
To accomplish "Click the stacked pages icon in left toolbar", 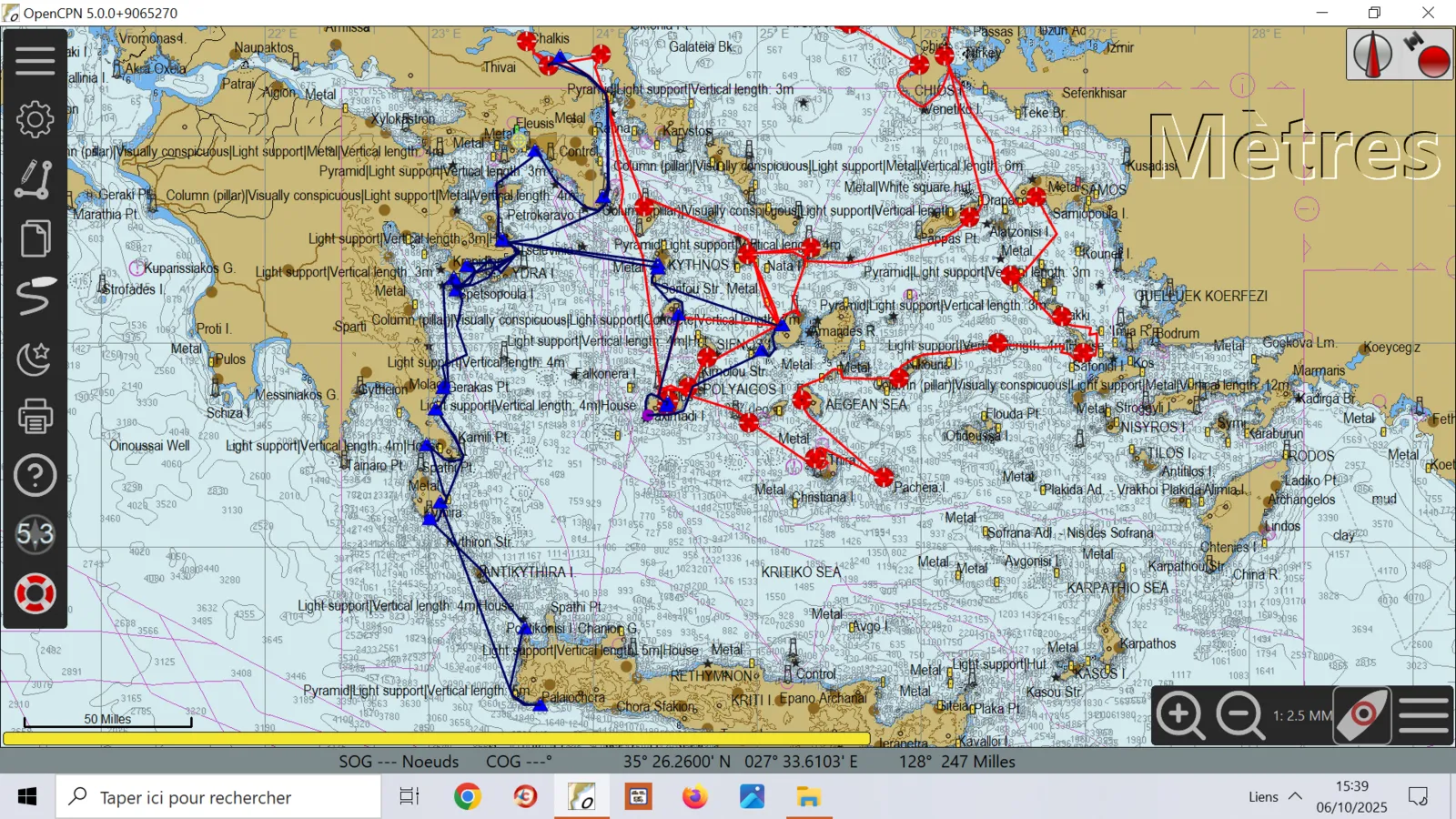I will click(x=35, y=238).
